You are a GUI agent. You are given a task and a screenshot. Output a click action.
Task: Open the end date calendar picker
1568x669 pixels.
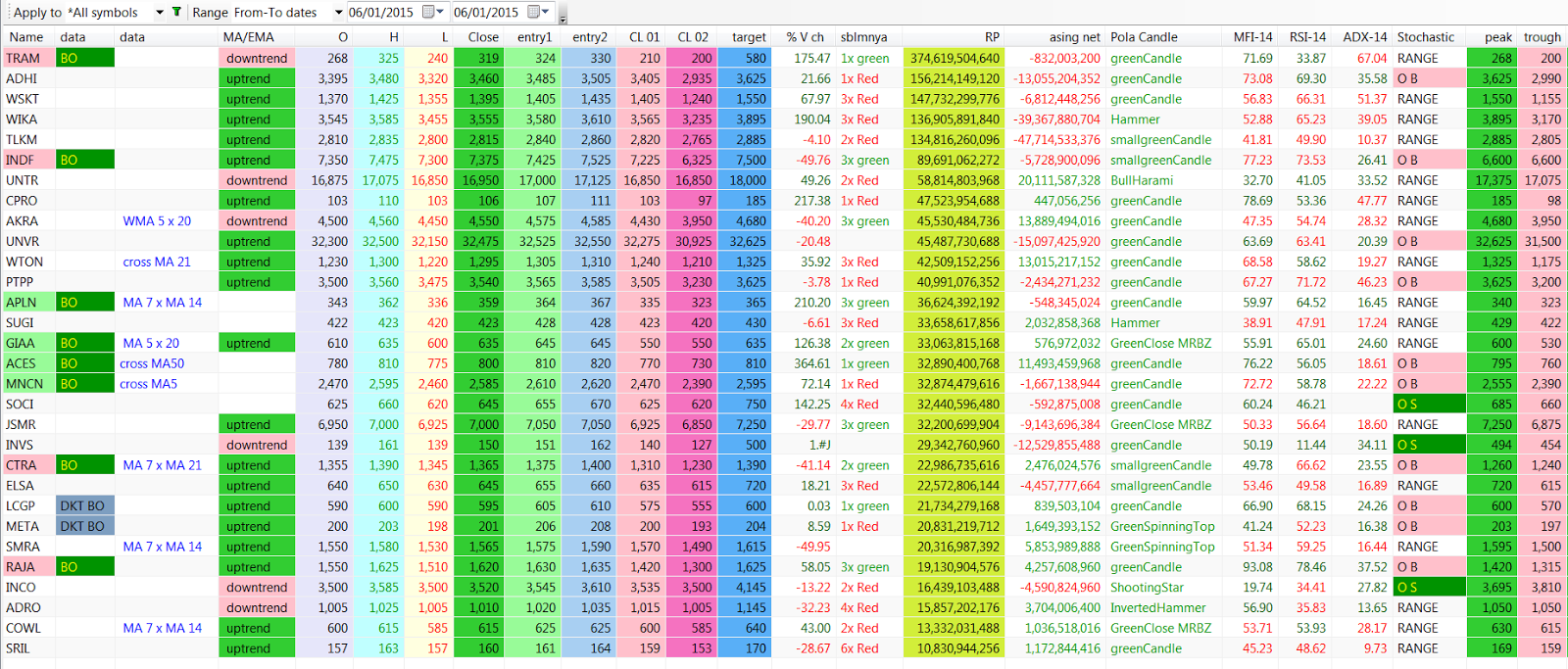point(539,12)
